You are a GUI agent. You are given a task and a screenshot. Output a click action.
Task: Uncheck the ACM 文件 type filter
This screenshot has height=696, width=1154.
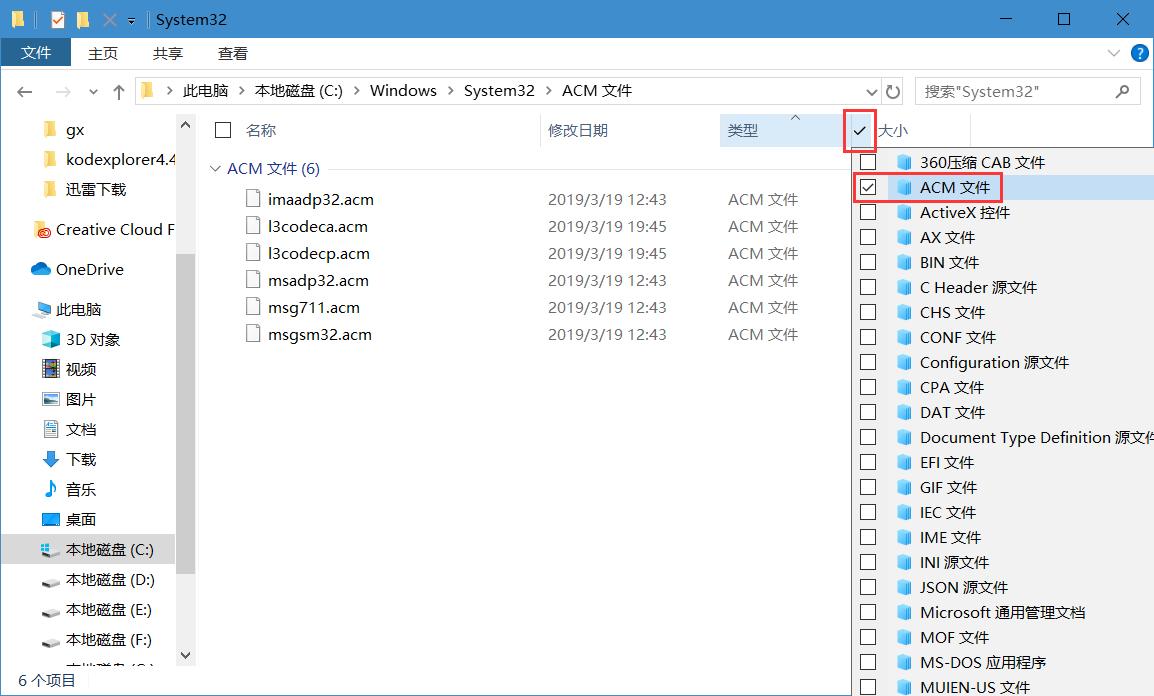867,187
